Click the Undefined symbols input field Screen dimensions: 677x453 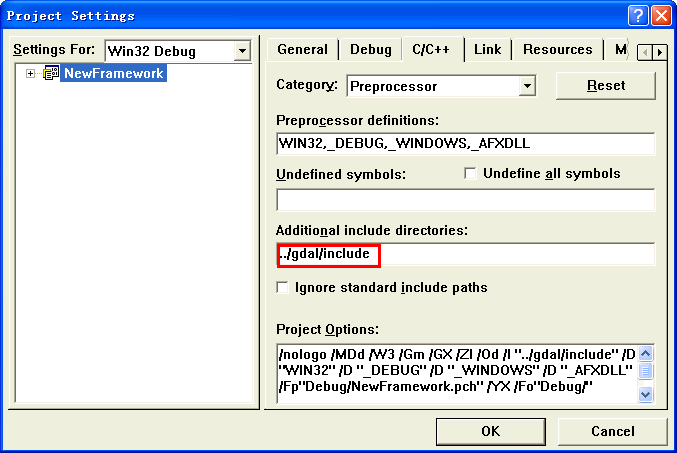tap(465, 200)
